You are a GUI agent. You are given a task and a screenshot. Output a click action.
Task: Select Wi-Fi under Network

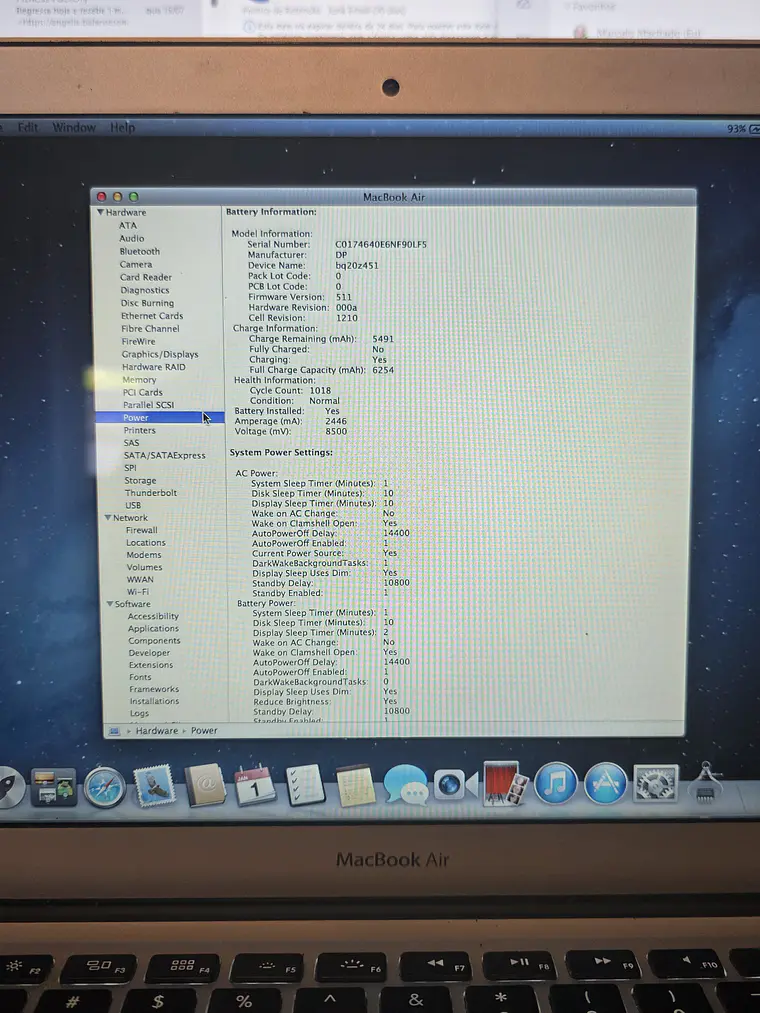coord(138,592)
